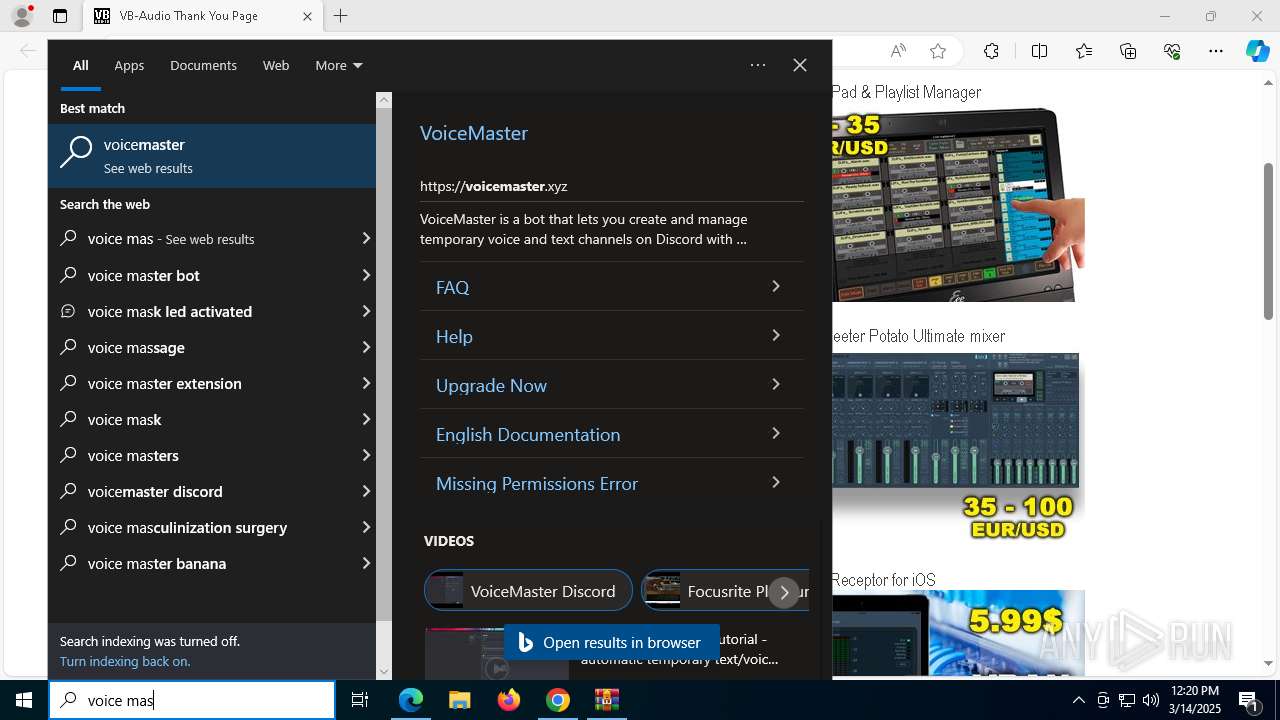Select the voicemaster best match result
The image size is (1280, 720).
tap(212, 156)
